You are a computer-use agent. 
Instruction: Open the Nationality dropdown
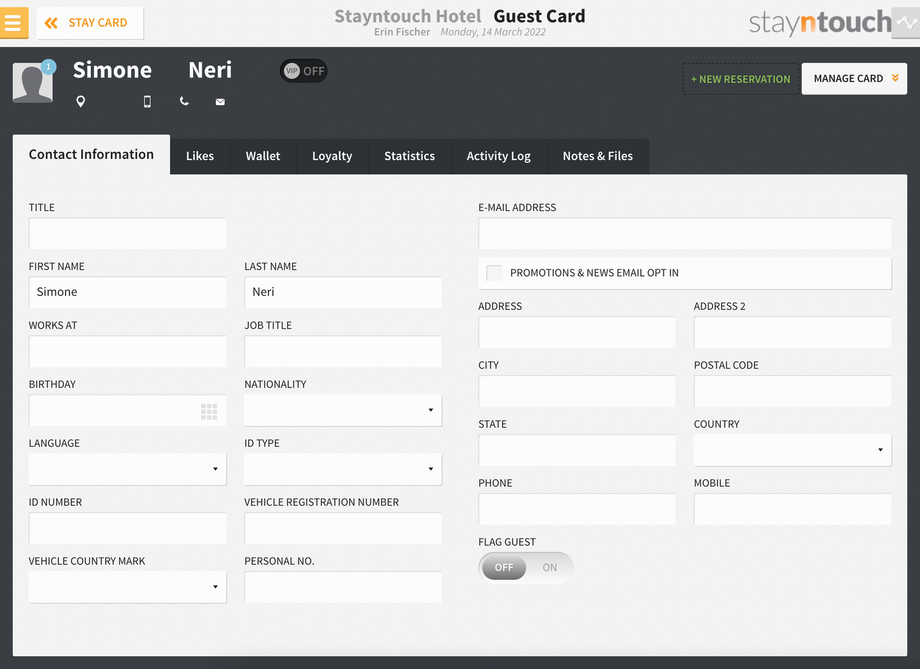pyautogui.click(x=343, y=410)
